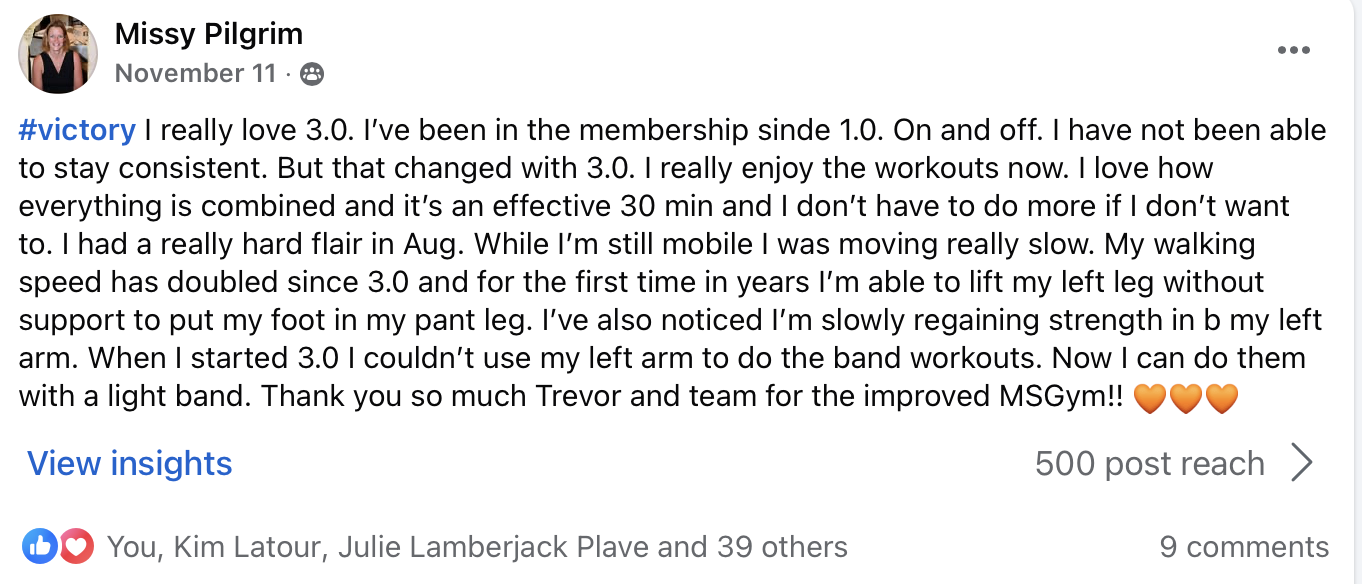The image size is (1362, 584).
Task: Click the red Love heart reaction icon
Action: [76, 545]
